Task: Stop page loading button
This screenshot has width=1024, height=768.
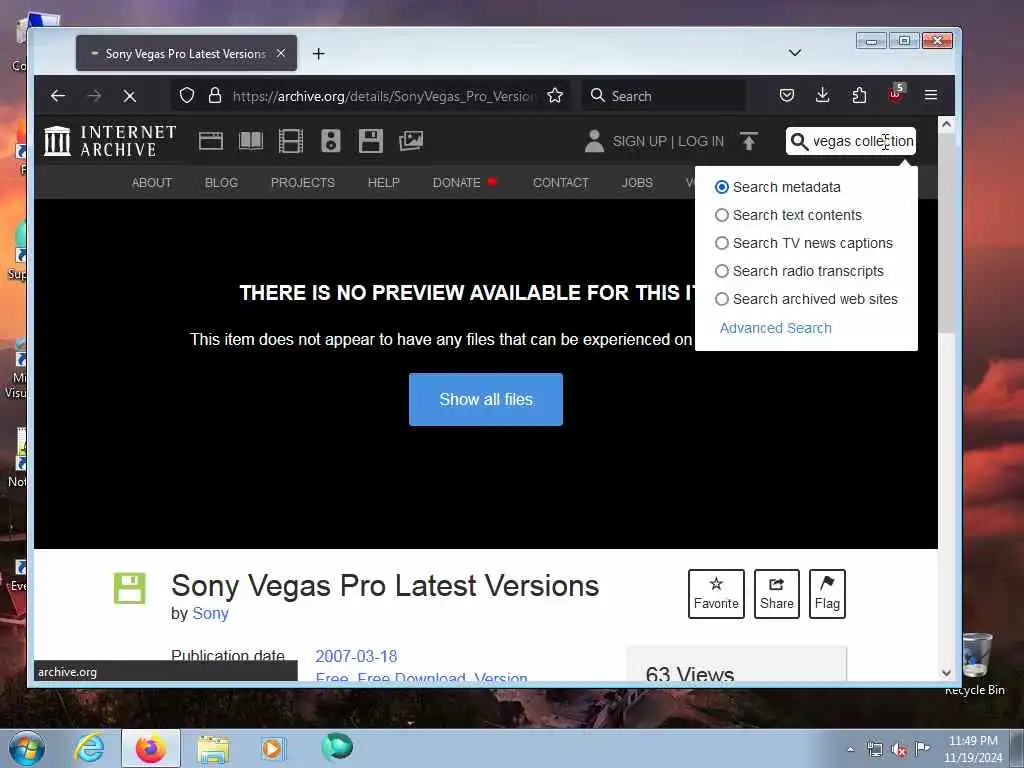Action: click(x=129, y=96)
